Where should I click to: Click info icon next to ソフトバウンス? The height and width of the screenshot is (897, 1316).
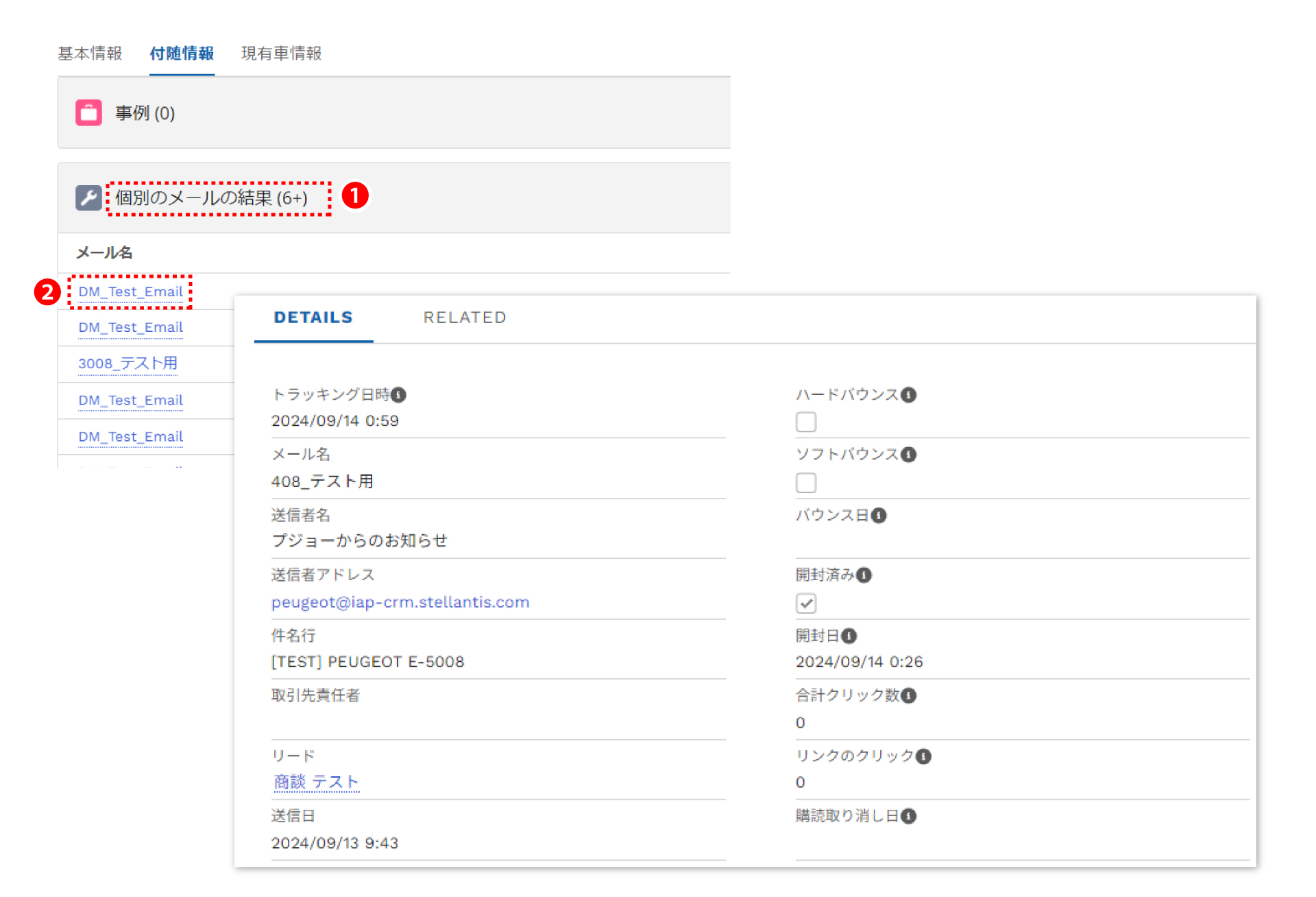909,455
